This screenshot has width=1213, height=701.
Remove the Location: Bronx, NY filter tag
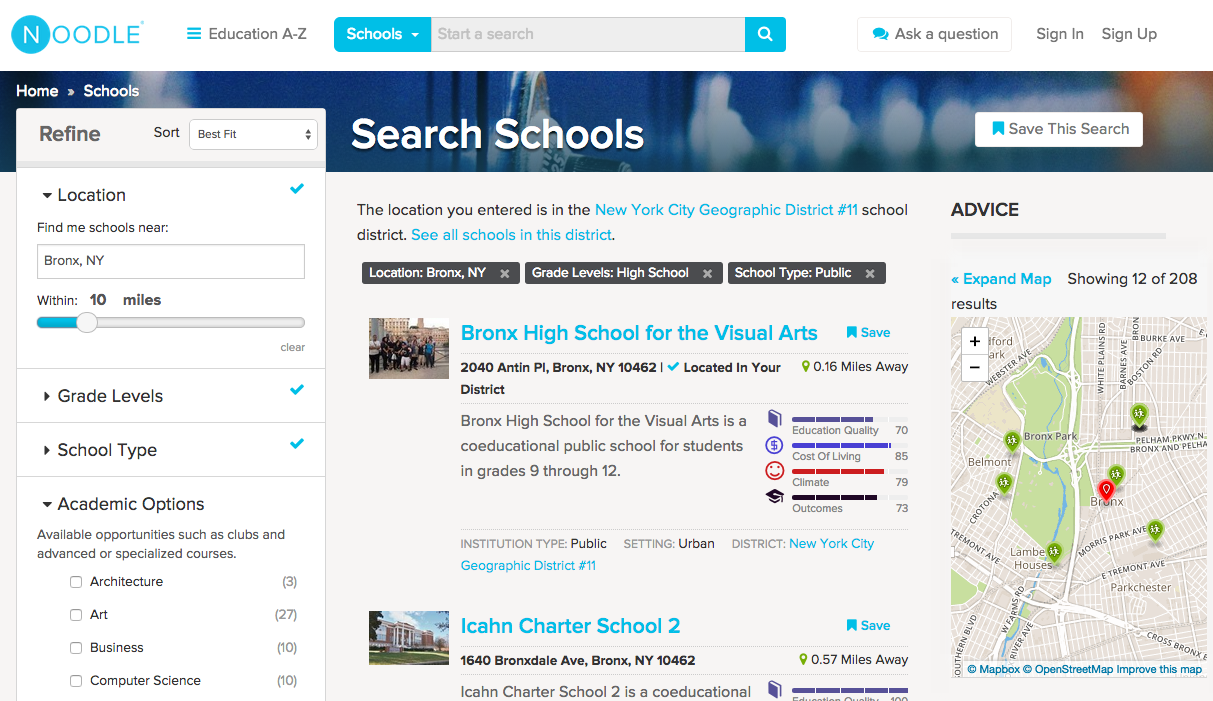505,273
